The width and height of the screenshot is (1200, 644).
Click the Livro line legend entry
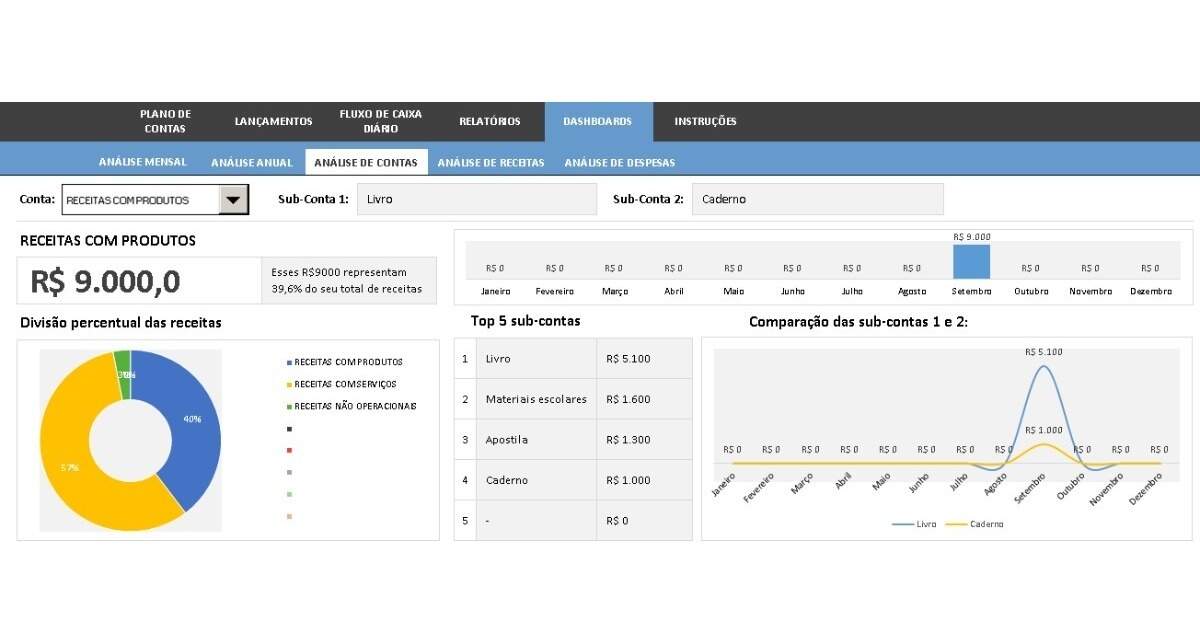tap(915, 524)
